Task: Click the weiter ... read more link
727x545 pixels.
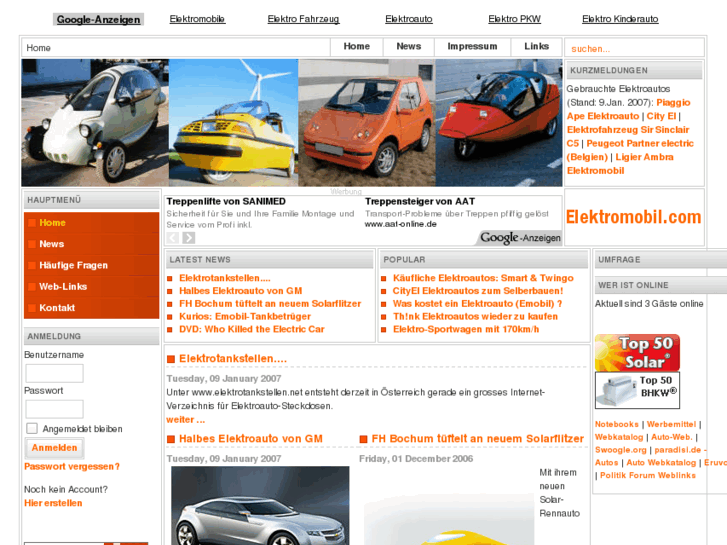Action: coord(185,420)
